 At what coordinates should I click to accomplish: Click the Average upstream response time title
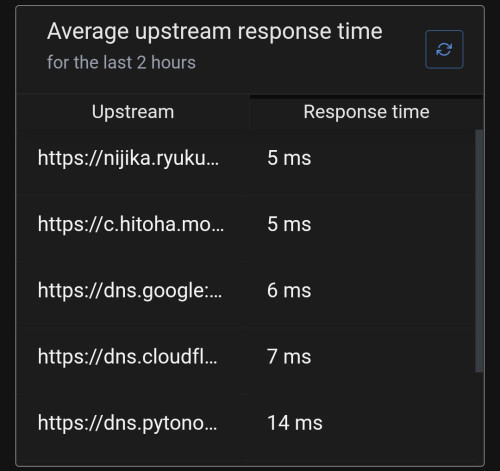tap(215, 32)
